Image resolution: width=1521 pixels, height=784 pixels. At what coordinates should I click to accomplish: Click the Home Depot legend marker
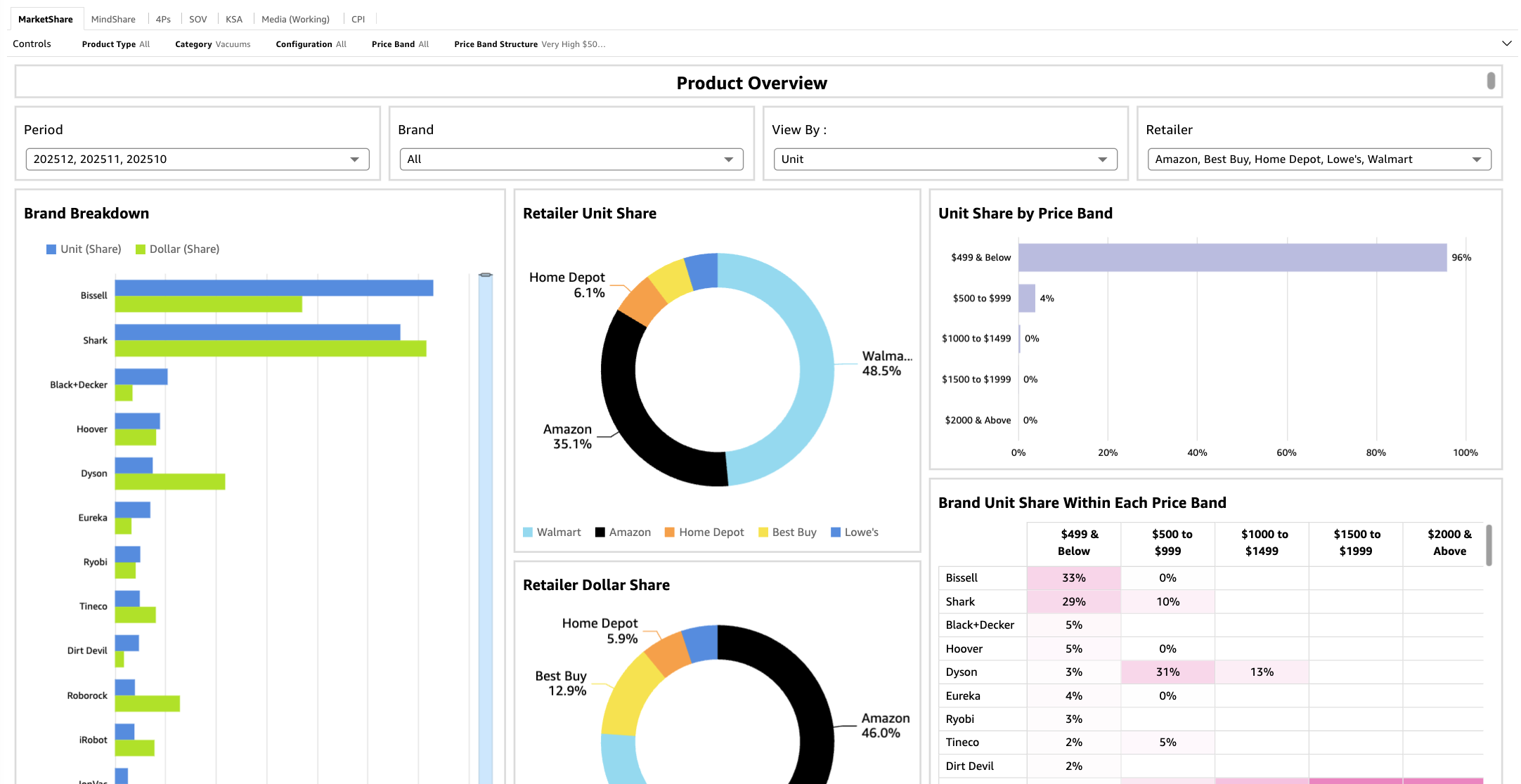670,533
